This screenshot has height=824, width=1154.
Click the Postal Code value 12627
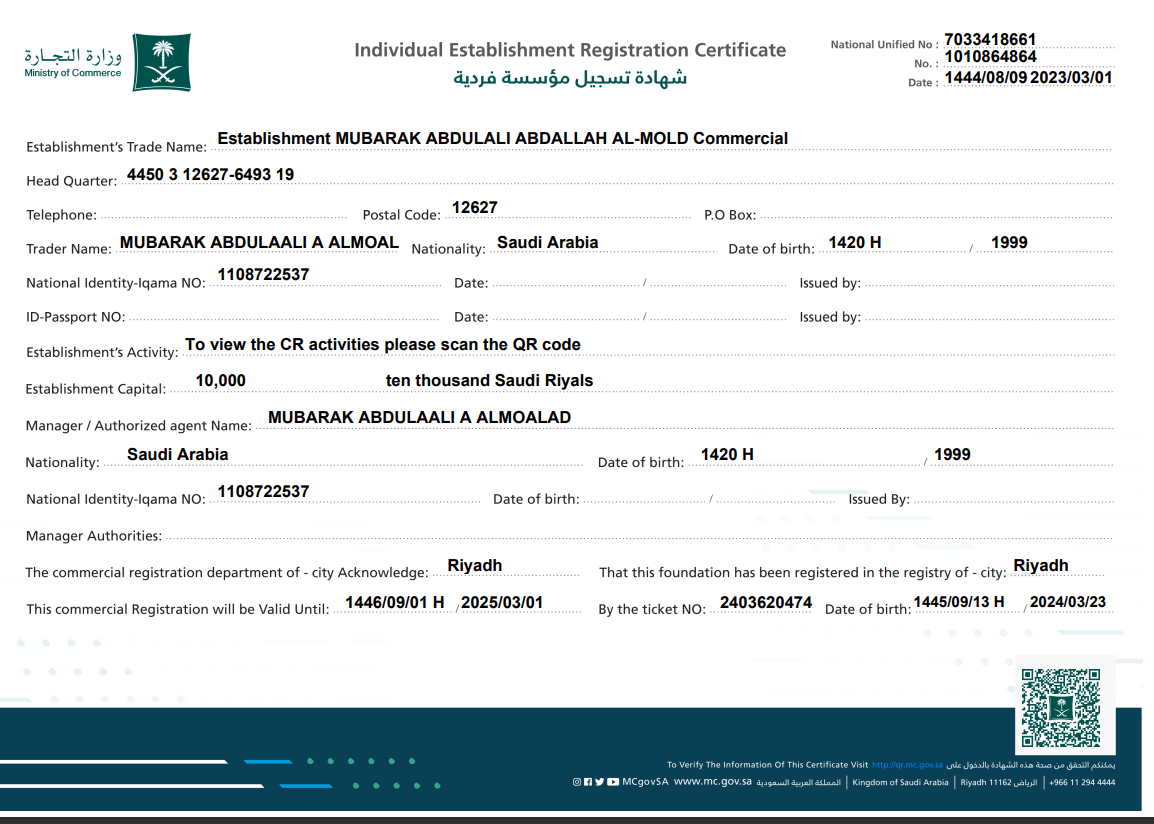[x=474, y=208]
